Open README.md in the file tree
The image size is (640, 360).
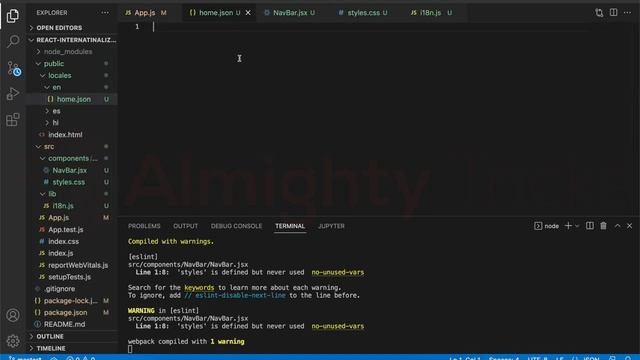(72, 324)
